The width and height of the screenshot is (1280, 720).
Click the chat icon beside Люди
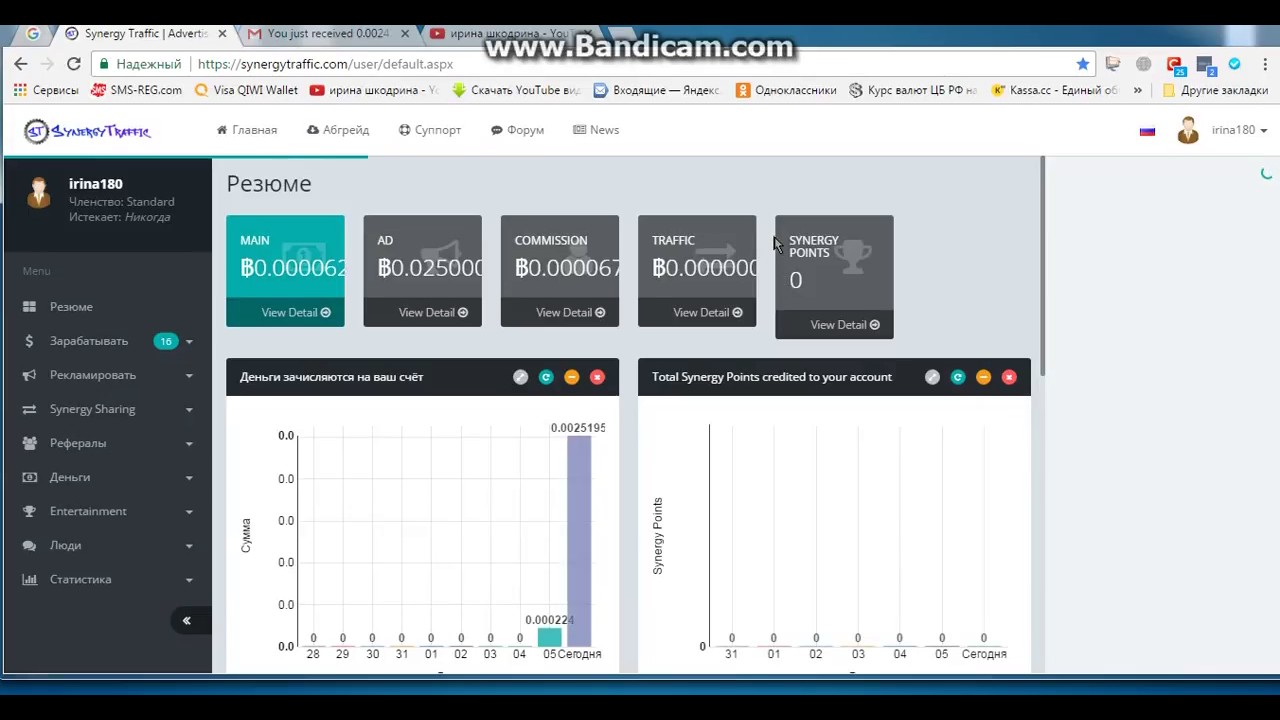29,545
